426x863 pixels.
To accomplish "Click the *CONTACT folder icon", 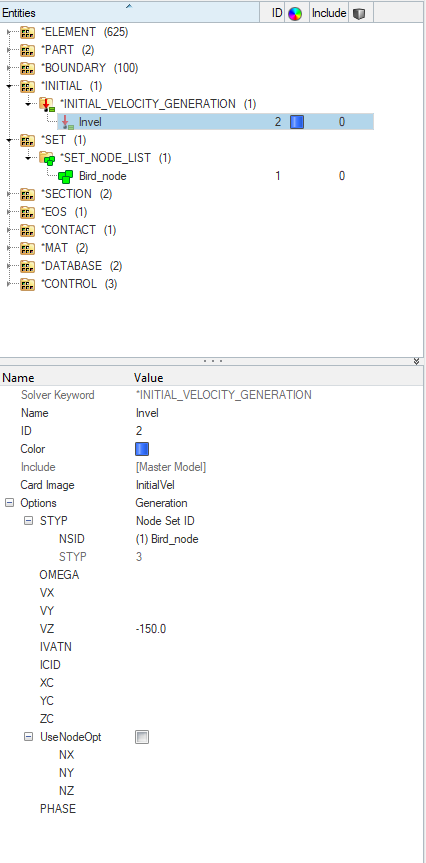I will pyautogui.click(x=28, y=230).
